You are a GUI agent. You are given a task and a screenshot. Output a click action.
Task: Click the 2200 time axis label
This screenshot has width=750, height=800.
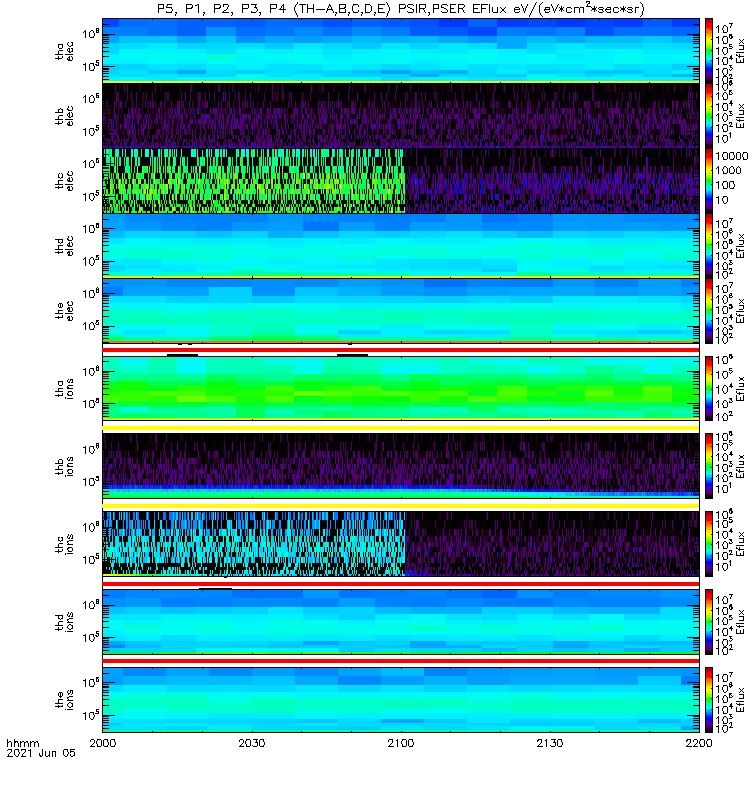(x=699, y=743)
